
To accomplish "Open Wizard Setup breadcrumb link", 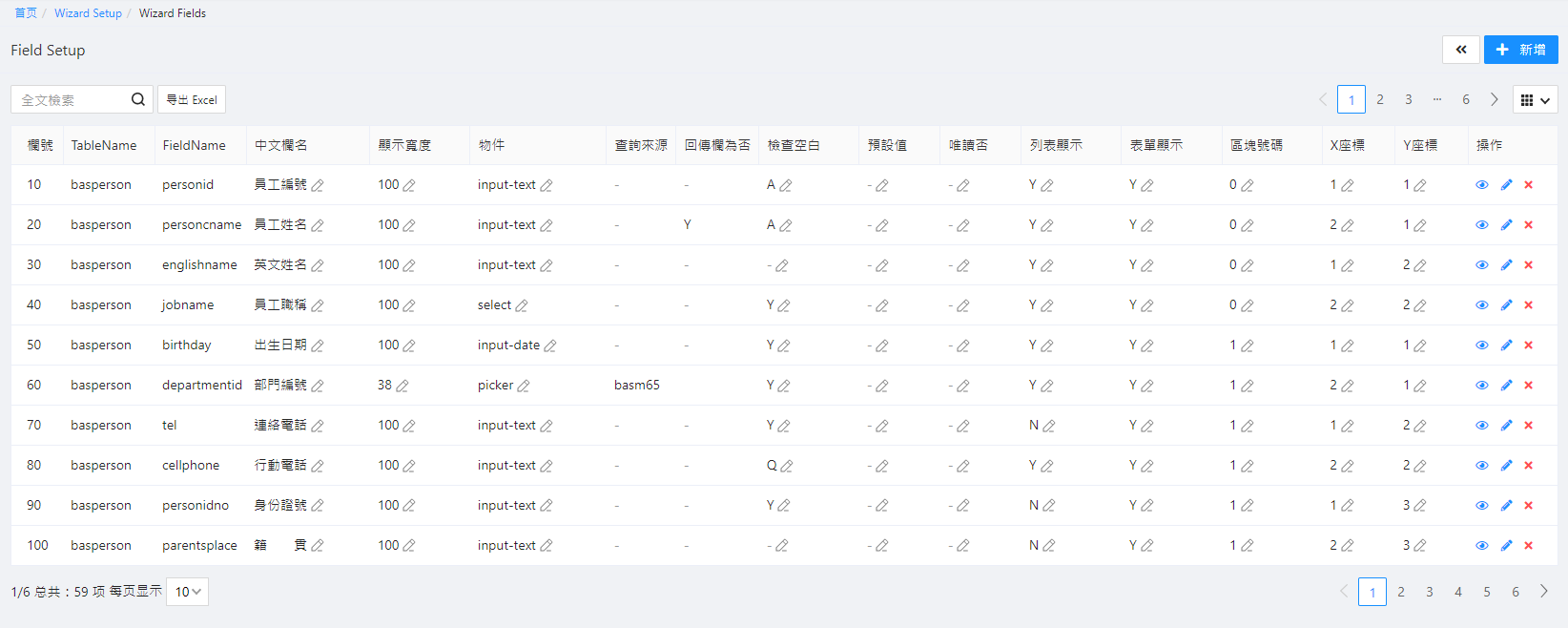I will 88,13.
